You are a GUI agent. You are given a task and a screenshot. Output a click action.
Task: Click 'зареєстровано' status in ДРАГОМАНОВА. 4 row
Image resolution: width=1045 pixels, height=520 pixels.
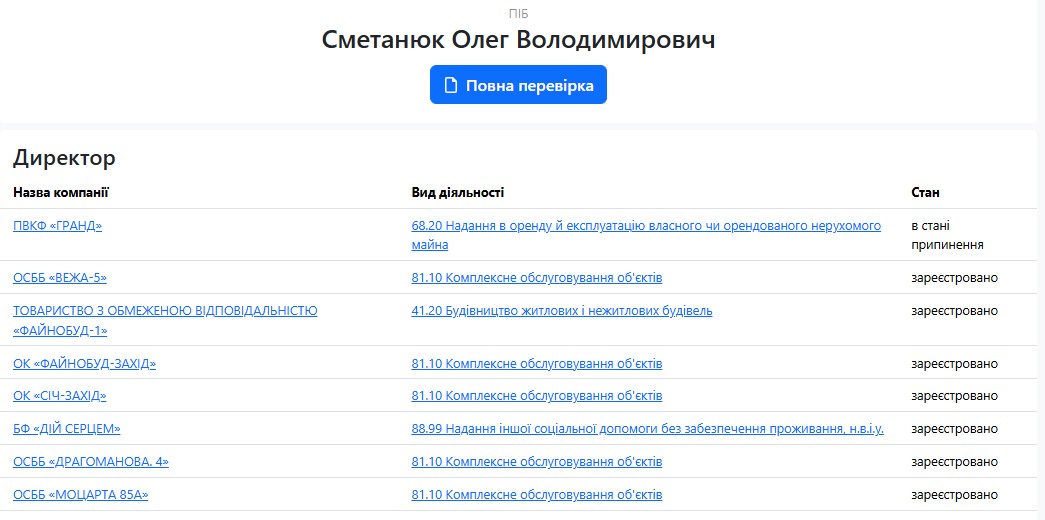(955, 461)
